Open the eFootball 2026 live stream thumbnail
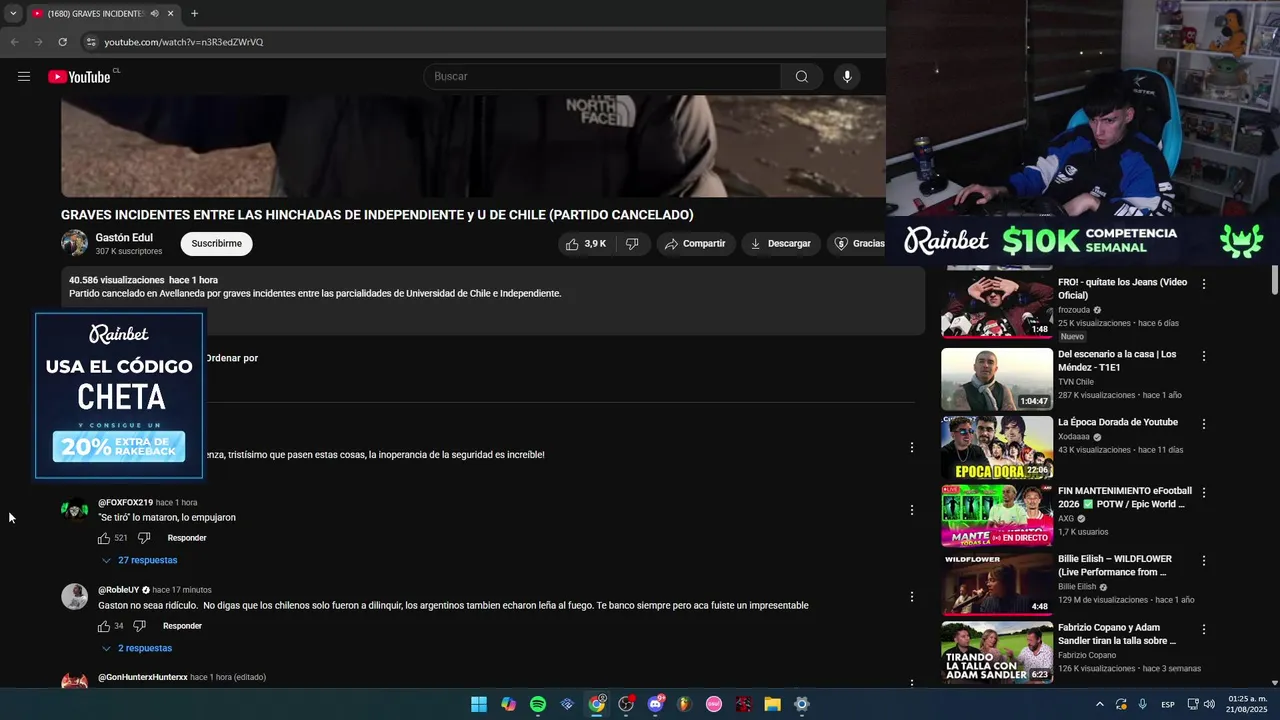 point(996,516)
